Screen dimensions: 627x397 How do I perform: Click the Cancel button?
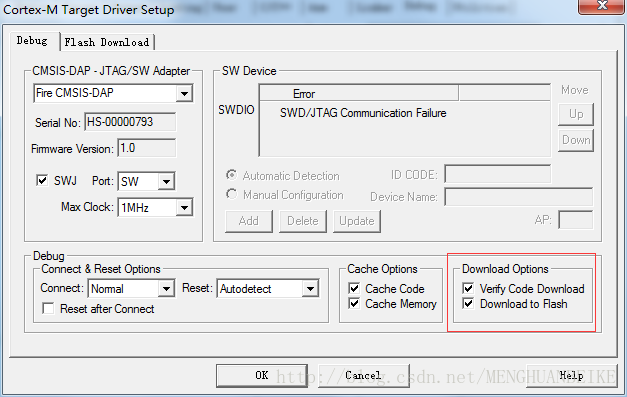363,375
